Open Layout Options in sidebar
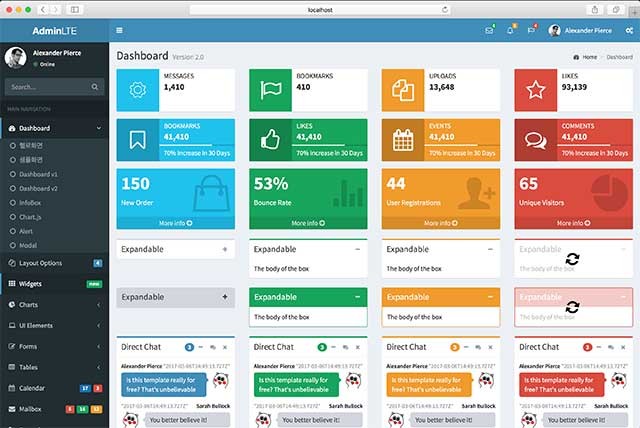This screenshot has width=640, height=428. (x=55, y=263)
